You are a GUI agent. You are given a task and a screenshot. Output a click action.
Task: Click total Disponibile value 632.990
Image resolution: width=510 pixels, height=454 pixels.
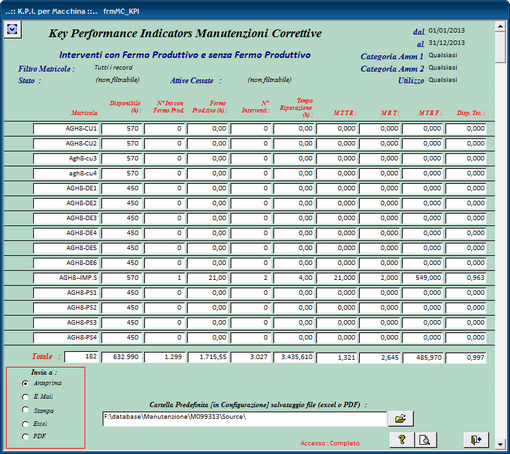click(x=122, y=357)
